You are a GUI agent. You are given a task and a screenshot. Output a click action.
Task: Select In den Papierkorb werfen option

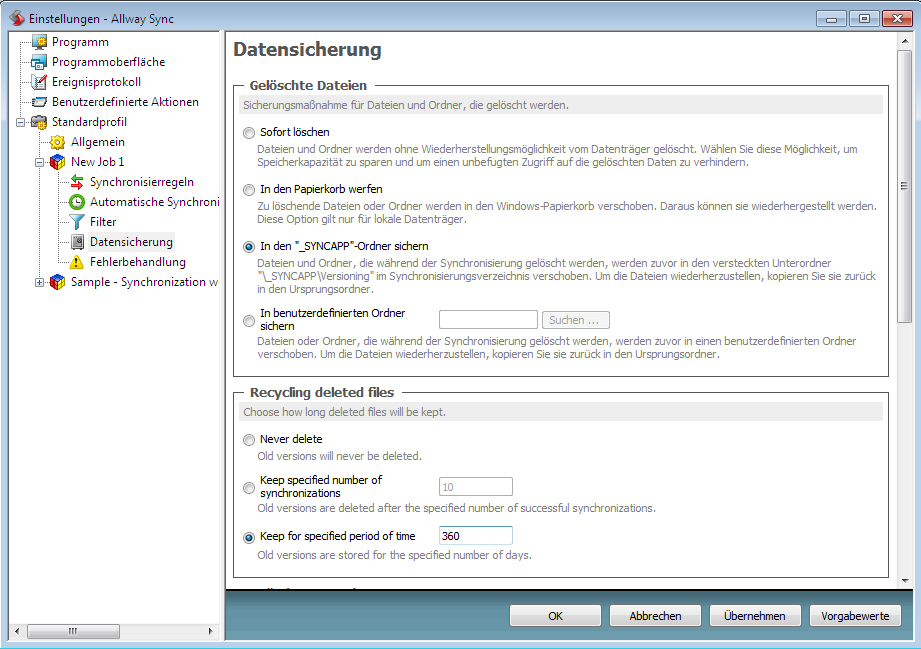point(249,190)
